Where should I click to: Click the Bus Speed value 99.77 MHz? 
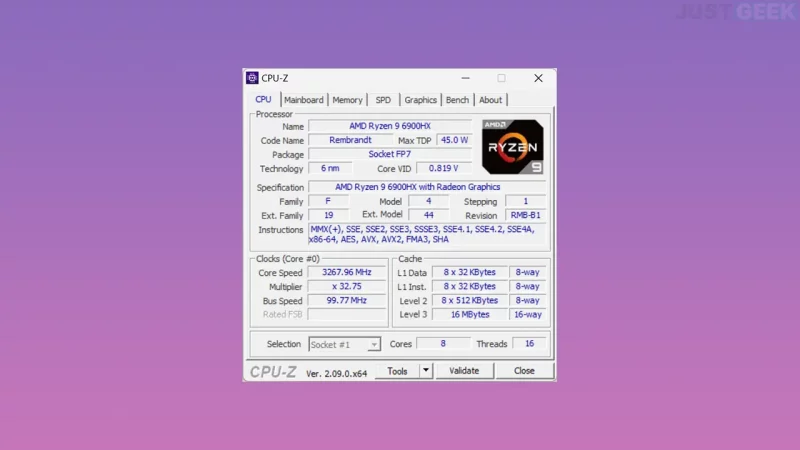347,301
